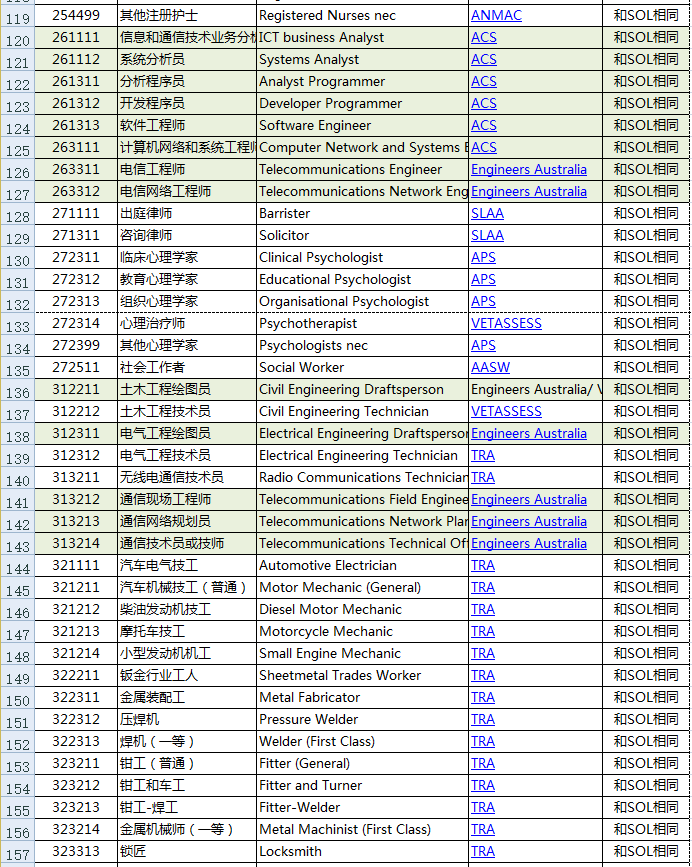Select the cell containing code 272511
Image resolution: width=692 pixels, height=867 pixels.
(76, 368)
